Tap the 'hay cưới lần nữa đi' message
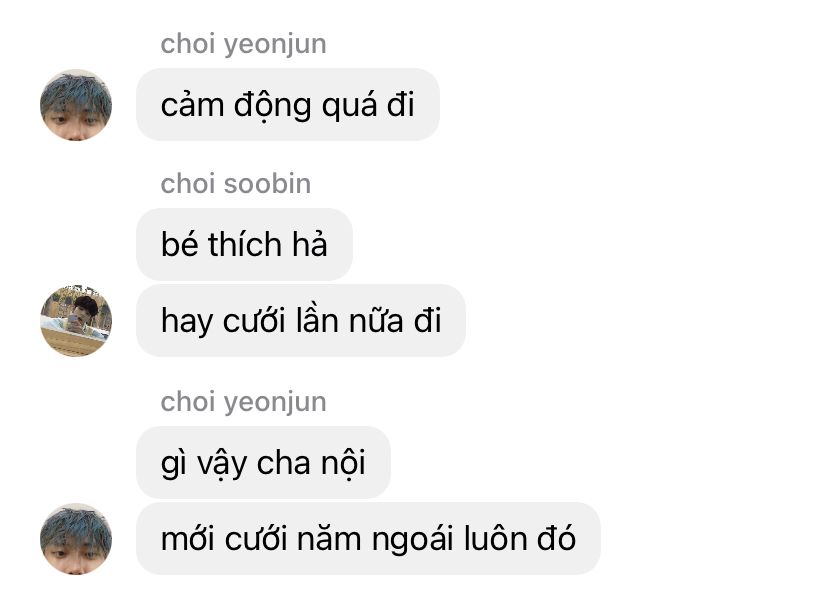This screenshot has width=828, height=590. pyautogui.click(x=301, y=321)
